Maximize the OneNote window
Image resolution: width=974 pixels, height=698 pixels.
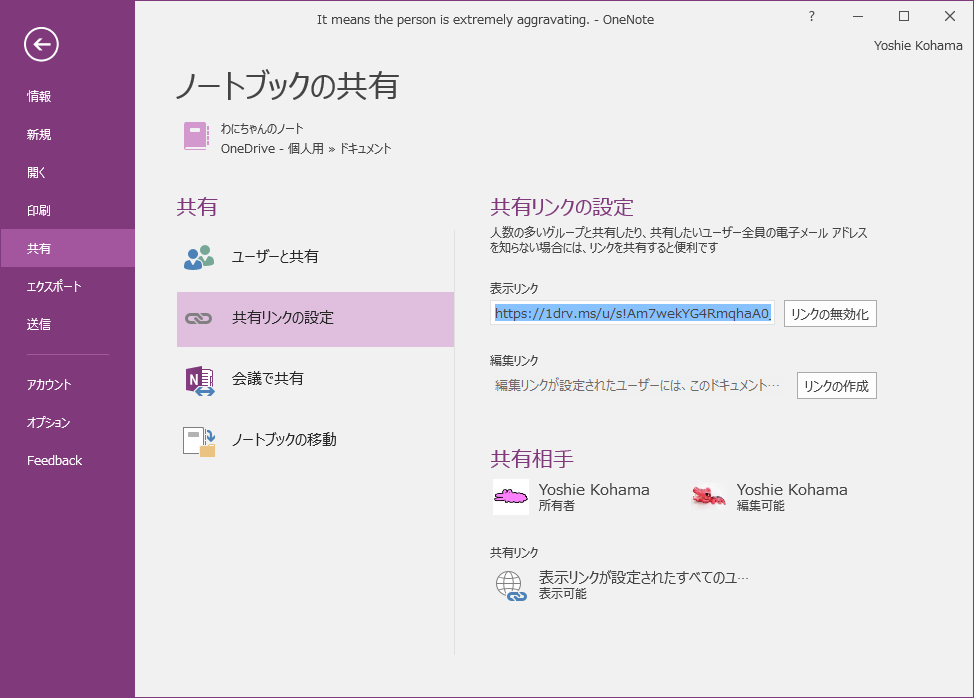tap(904, 17)
